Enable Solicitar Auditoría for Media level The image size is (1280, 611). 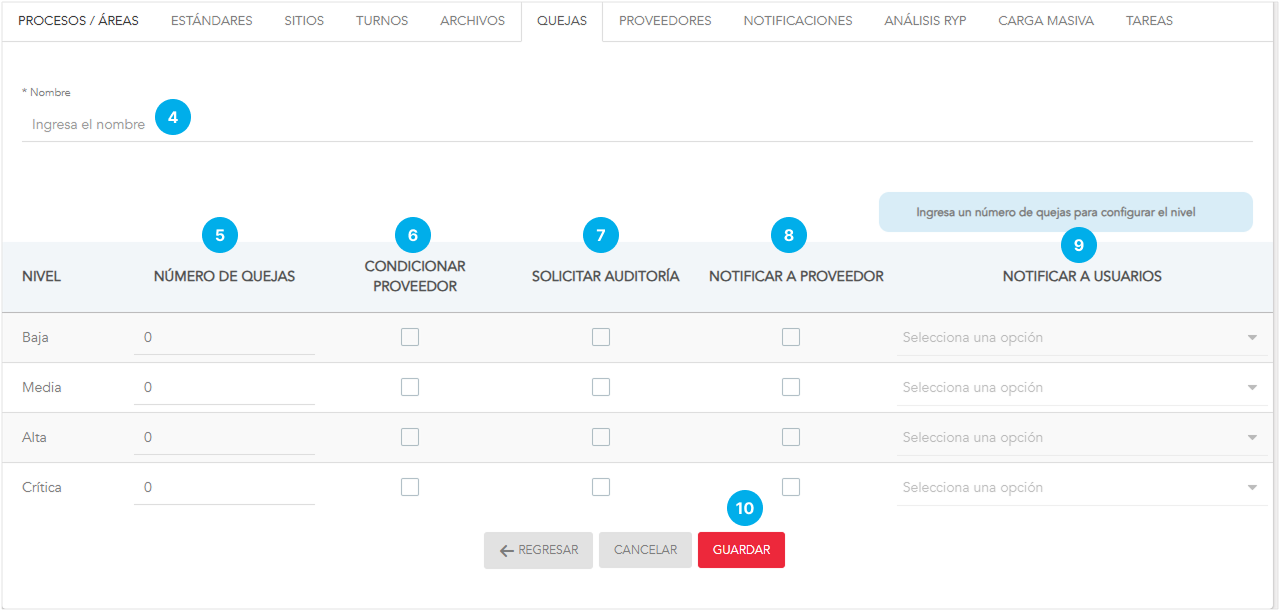pos(601,387)
